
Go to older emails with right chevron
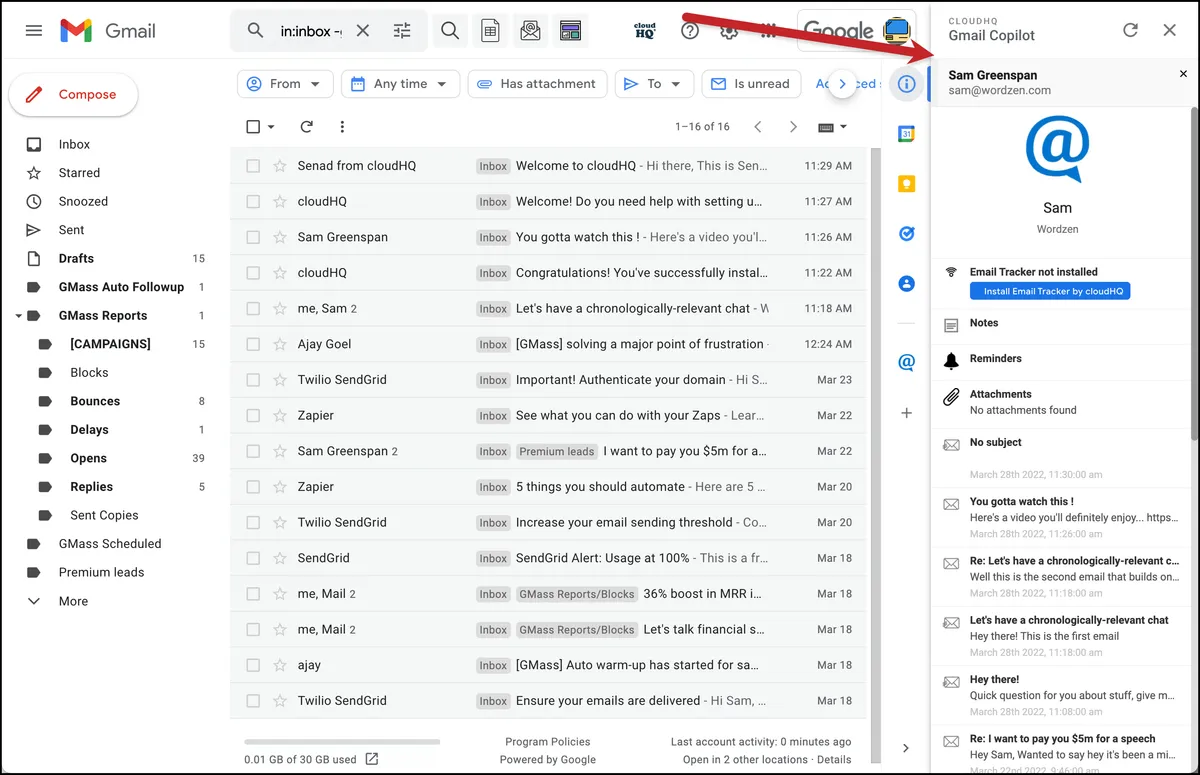tap(793, 127)
